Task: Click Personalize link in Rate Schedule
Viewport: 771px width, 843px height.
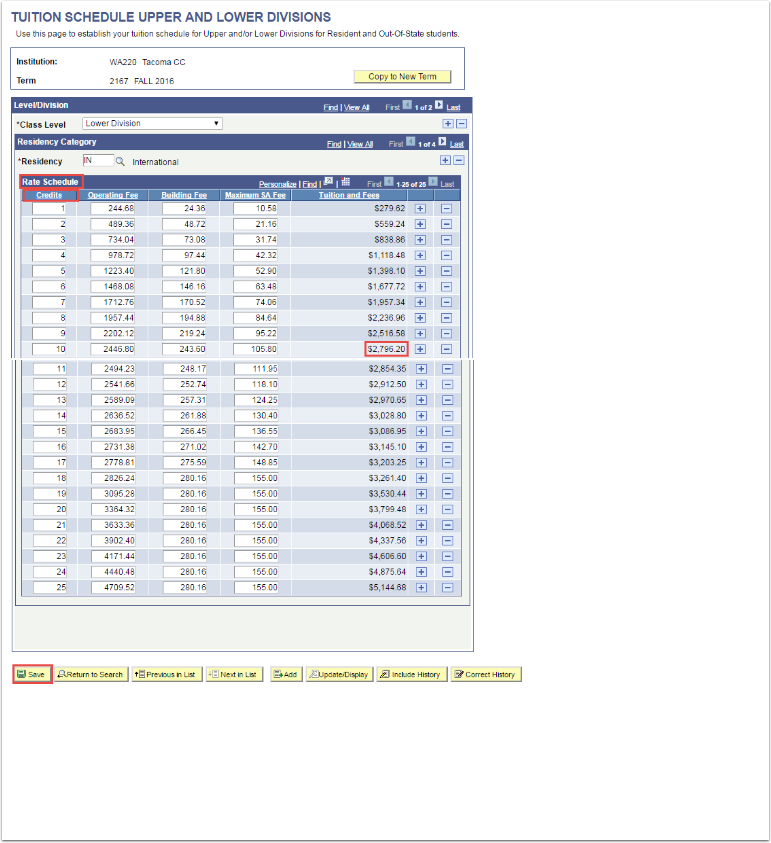Action: [277, 184]
